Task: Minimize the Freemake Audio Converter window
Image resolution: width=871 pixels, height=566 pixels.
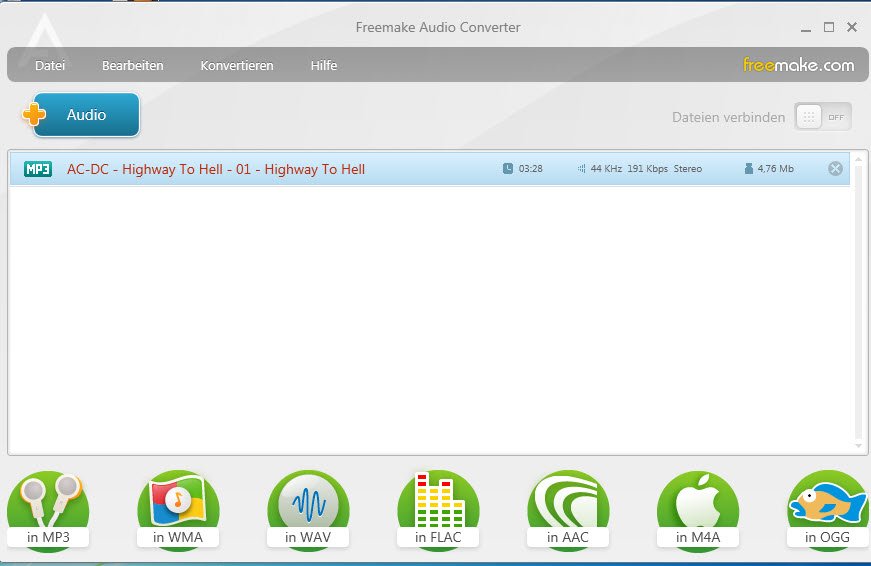Action: [x=806, y=28]
